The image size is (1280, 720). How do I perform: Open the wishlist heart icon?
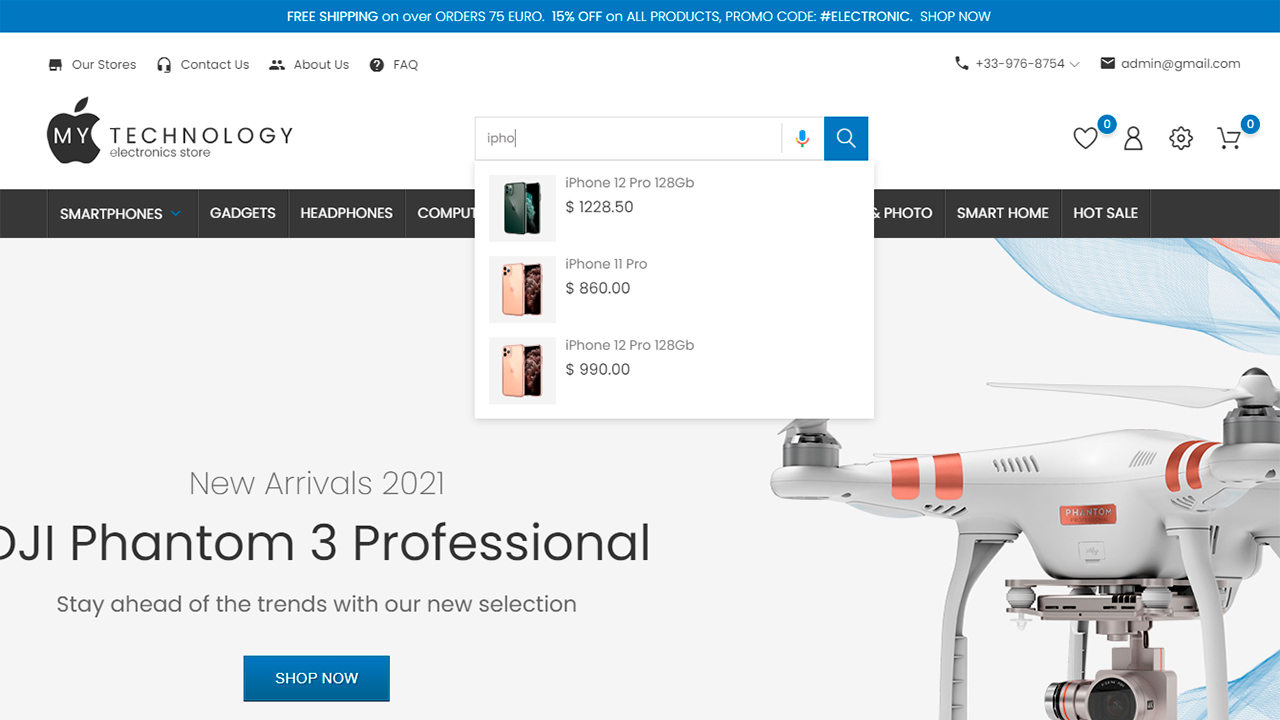(x=1085, y=138)
